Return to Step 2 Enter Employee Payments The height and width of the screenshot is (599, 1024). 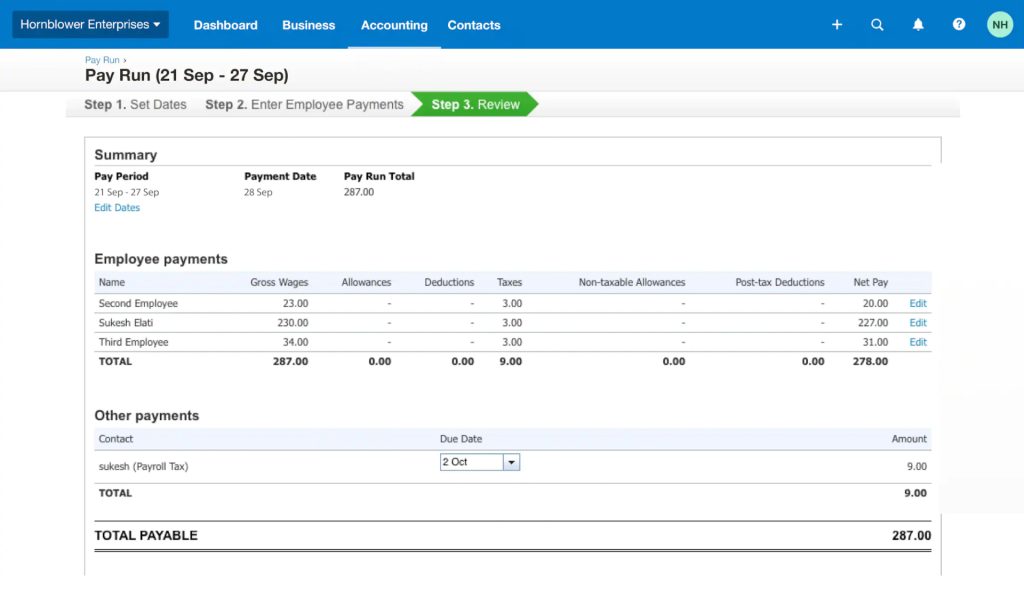pyautogui.click(x=304, y=105)
